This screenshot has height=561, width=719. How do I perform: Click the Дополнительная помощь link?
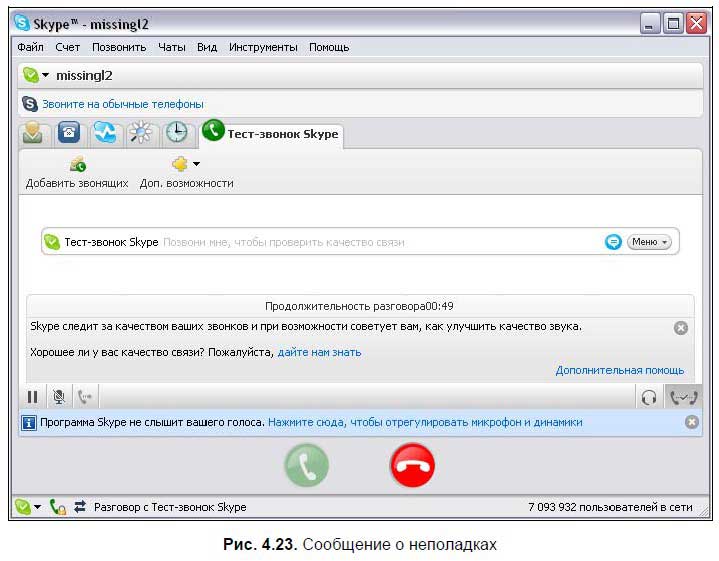click(619, 370)
